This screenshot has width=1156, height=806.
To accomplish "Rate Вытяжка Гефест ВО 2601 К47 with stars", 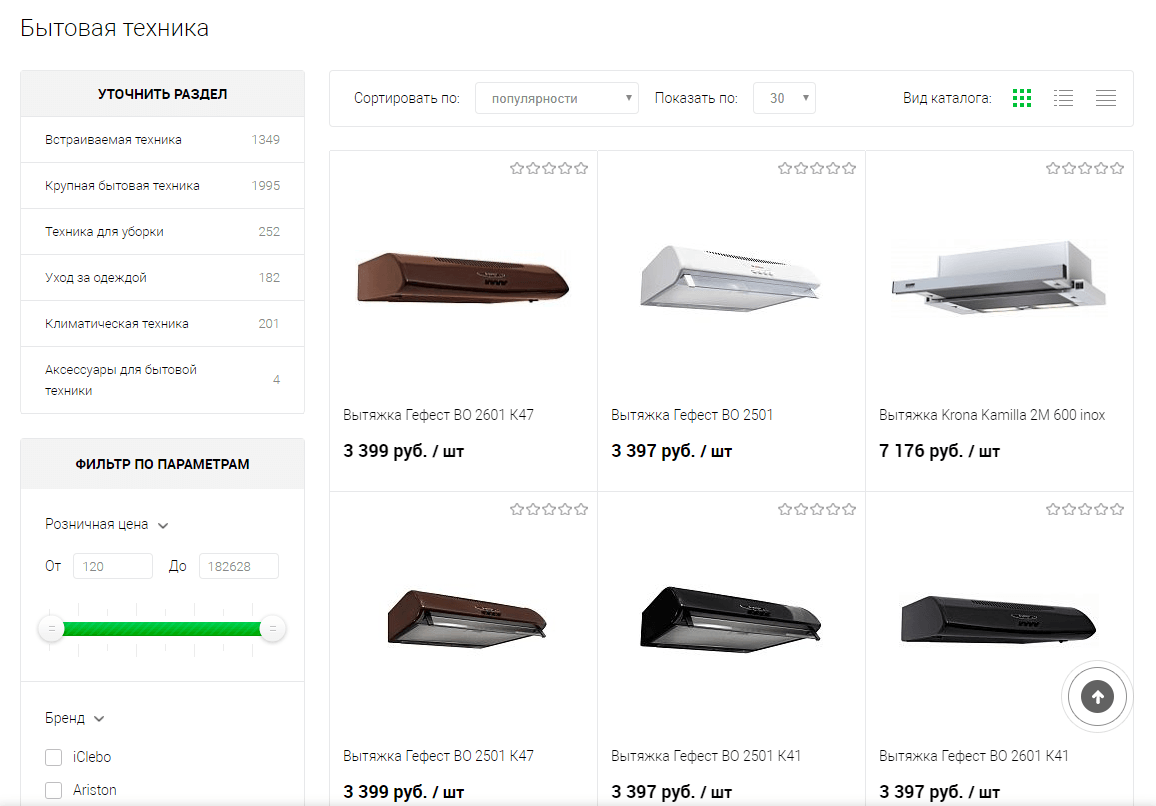I will pyautogui.click(x=549, y=168).
